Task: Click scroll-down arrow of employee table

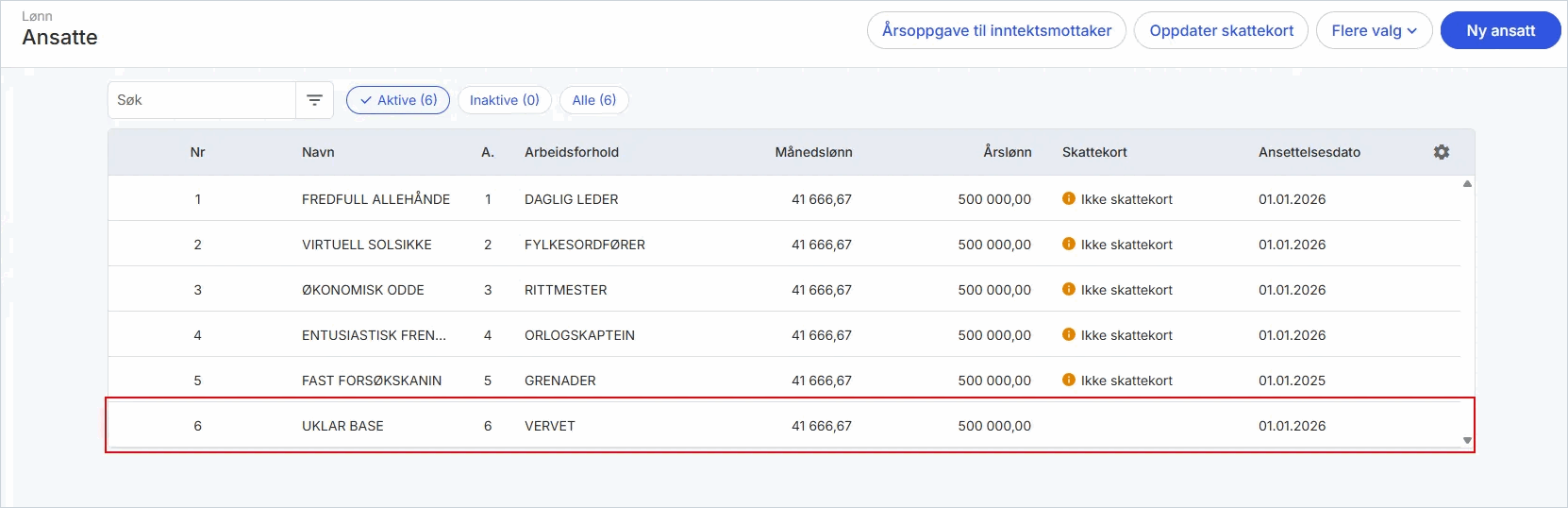Action: 1467,440
